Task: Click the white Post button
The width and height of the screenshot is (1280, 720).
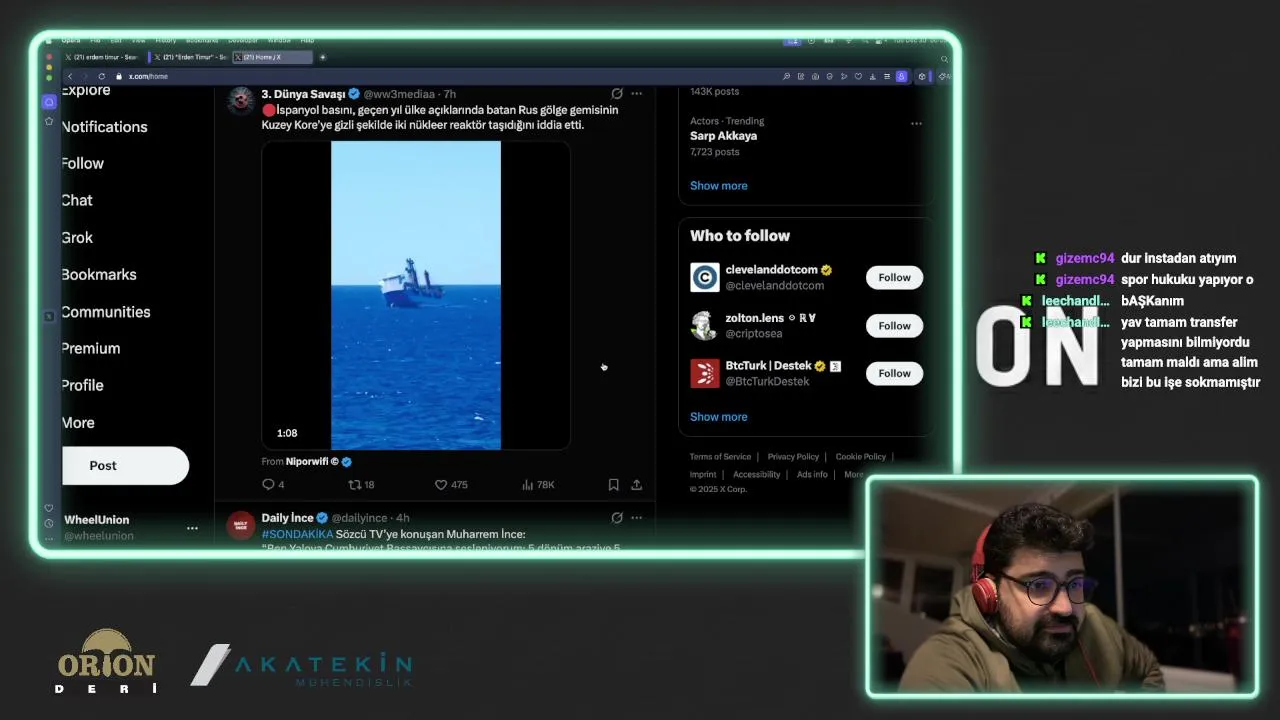Action: pos(125,466)
